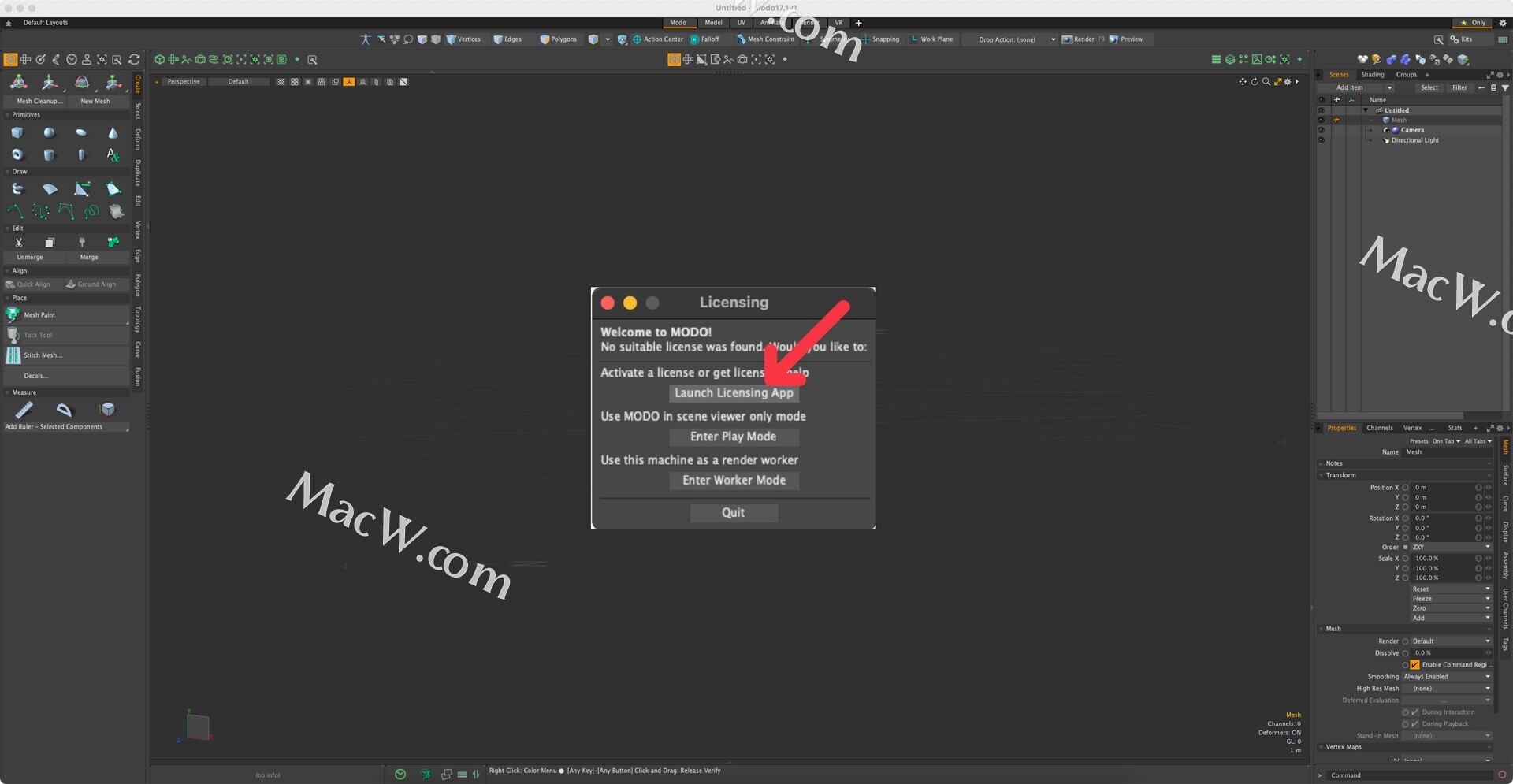Click the Position X value field
The image size is (1513, 784).
coord(1442,488)
